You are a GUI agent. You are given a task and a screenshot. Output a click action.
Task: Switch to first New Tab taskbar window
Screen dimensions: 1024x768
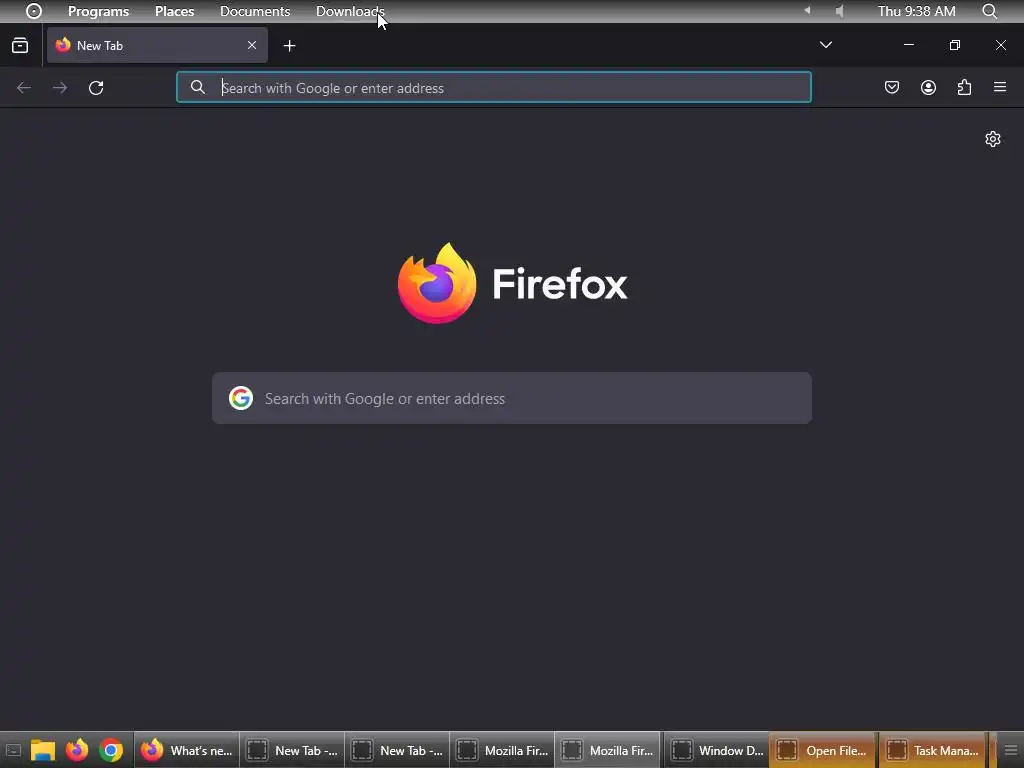point(292,750)
